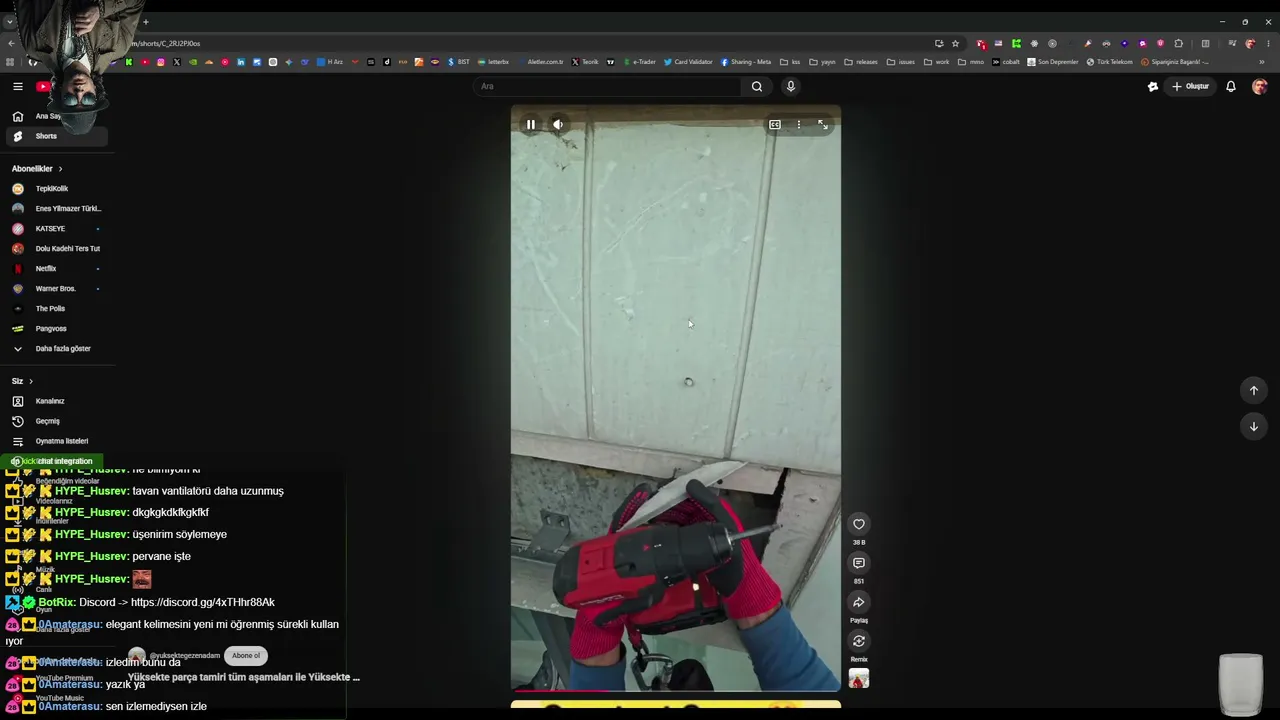Screen dimensions: 1280x720
Task: Go to the next Short
Action: click(1253, 426)
